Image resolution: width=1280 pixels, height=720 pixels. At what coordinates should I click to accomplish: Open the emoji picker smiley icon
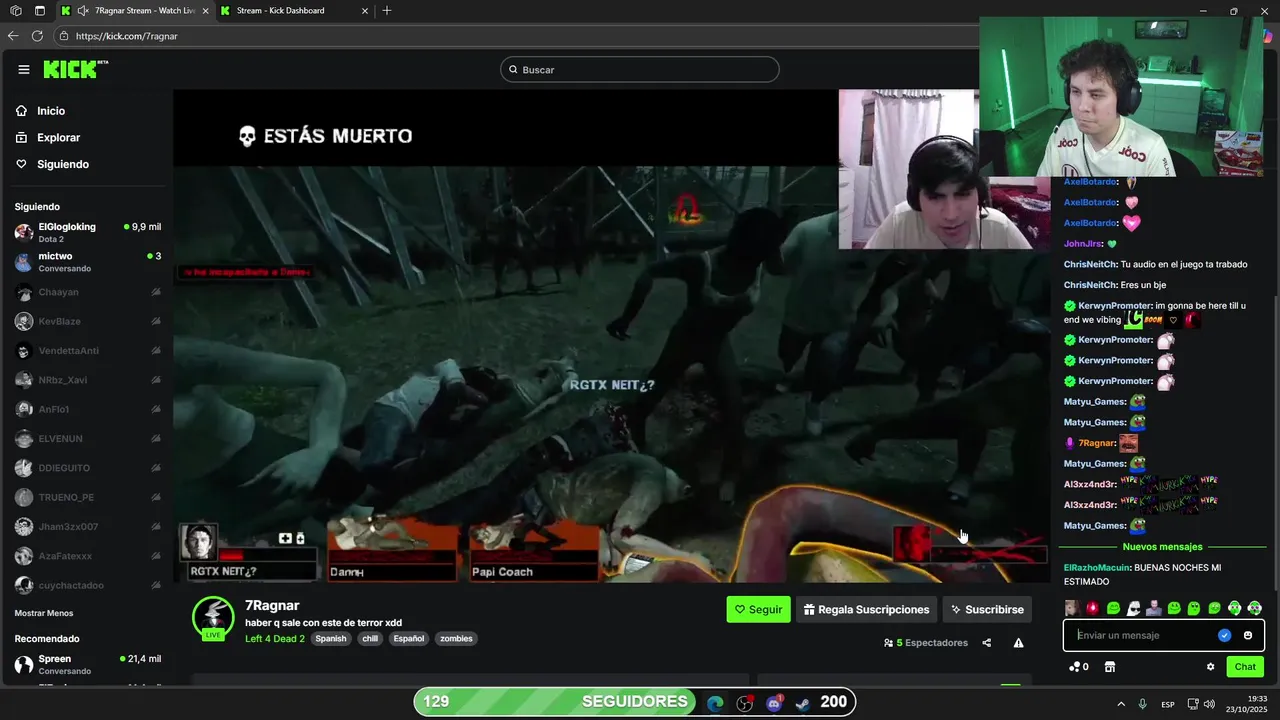[1248, 635]
